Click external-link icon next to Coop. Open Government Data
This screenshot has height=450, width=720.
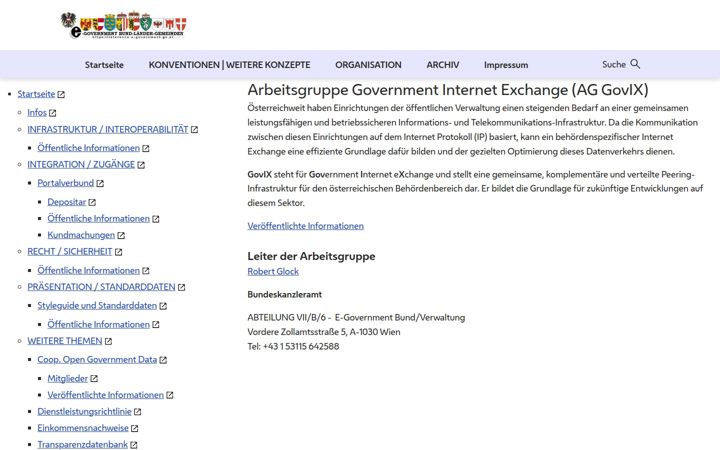(x=163, y=360)
